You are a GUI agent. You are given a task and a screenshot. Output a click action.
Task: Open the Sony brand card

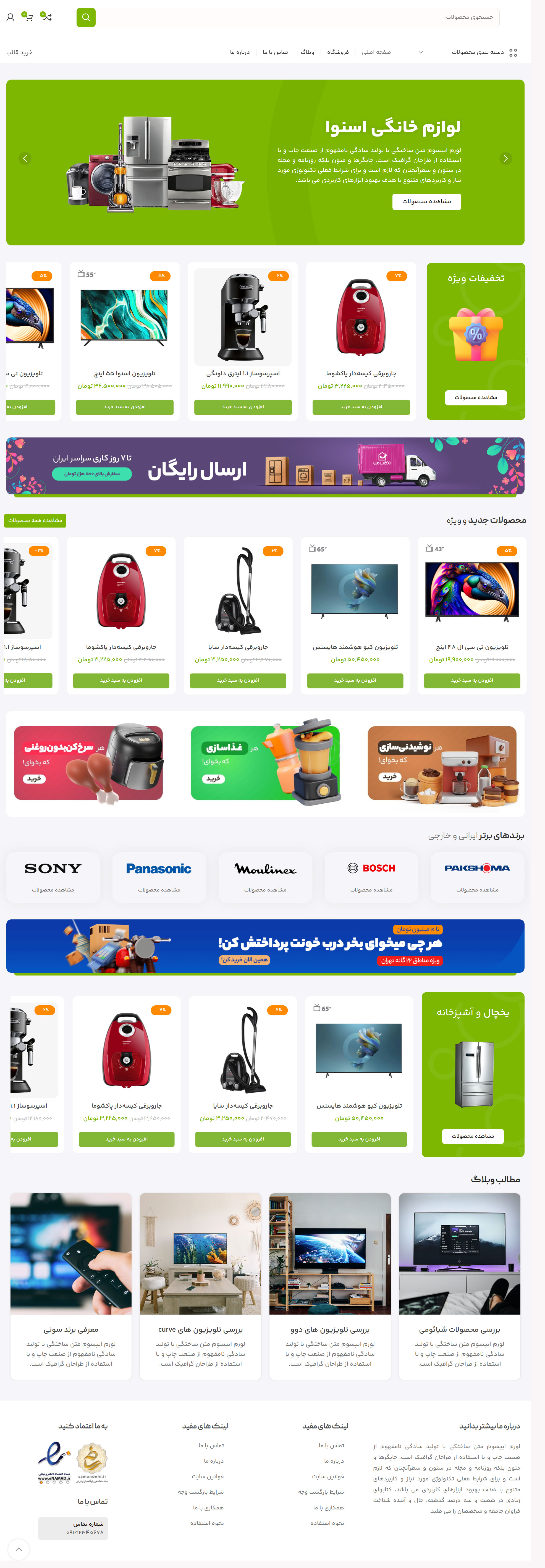coord(53,877)
